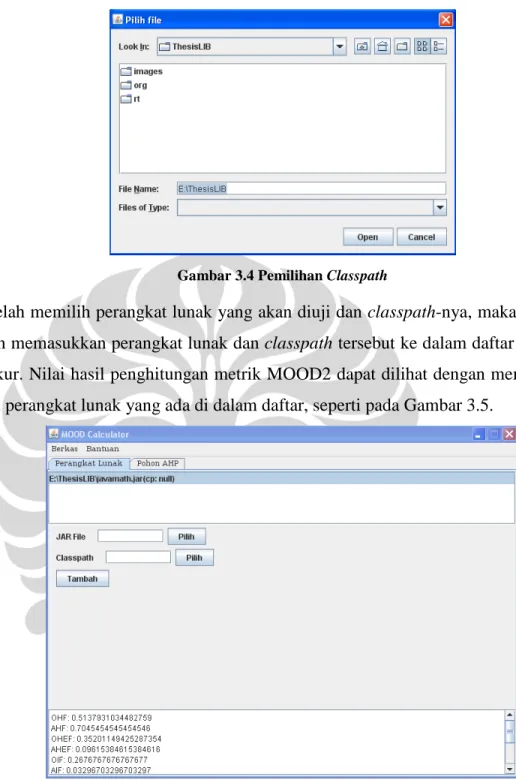
Task: Click the JAR File input field
Action: click(130, 536)
